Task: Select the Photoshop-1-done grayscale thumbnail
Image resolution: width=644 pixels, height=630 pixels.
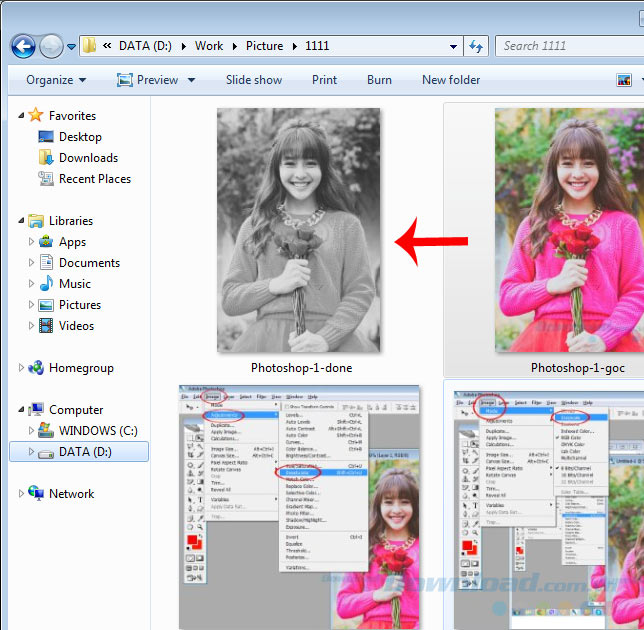Action: coord(299,230)
